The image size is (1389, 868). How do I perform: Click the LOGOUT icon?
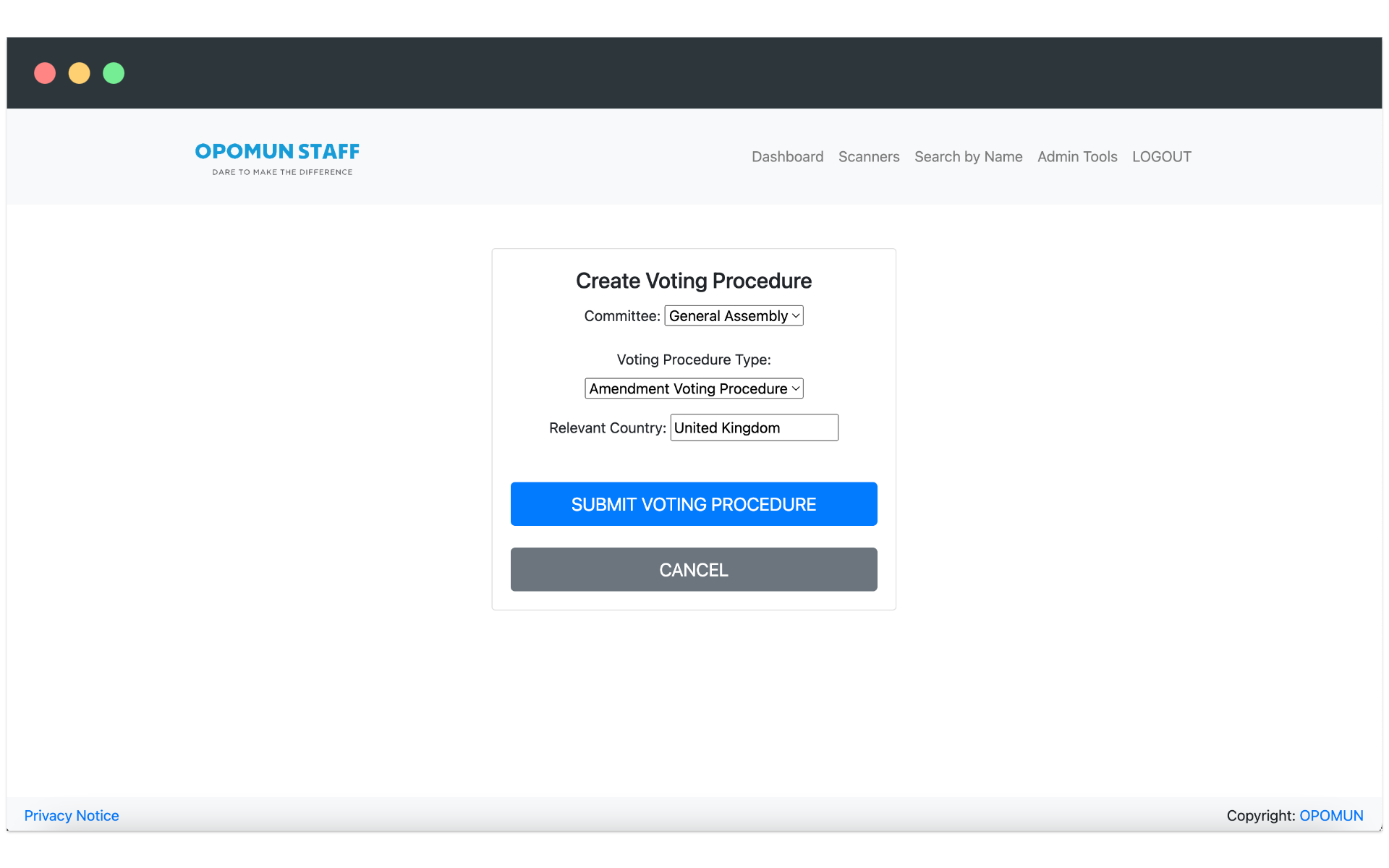[1161, 155]
